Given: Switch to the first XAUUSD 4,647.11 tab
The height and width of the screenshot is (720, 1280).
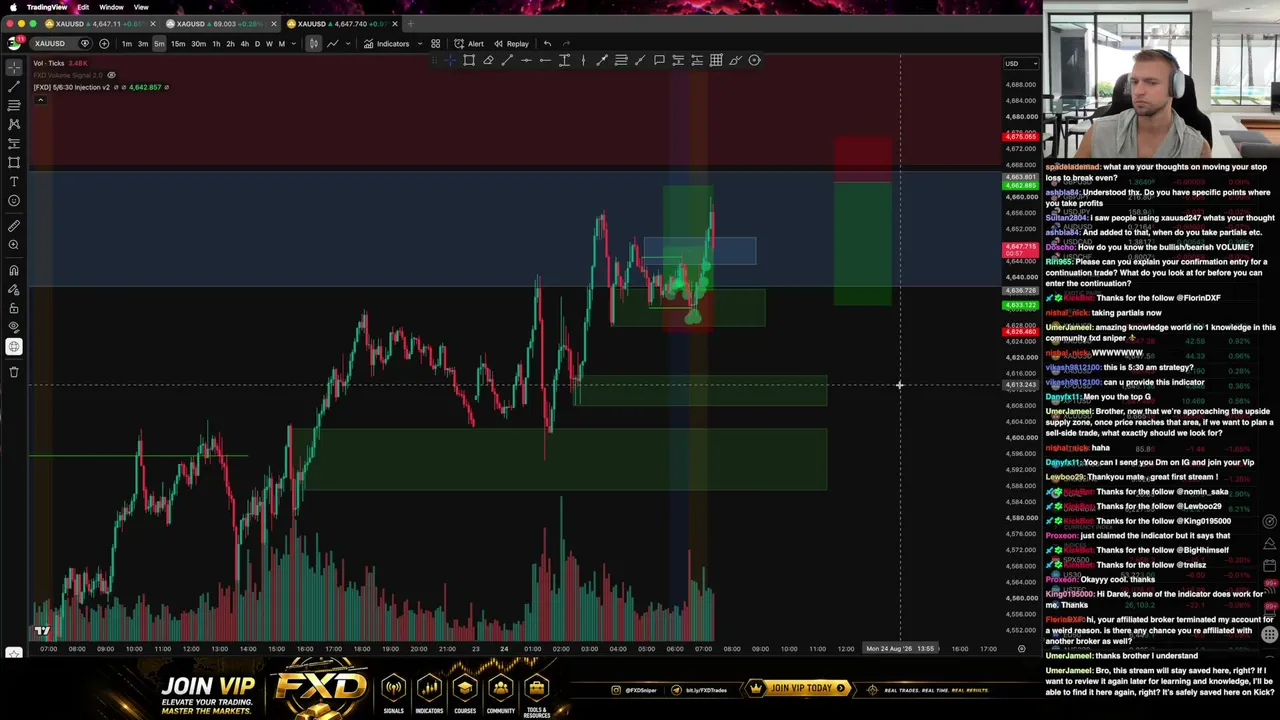Looking at the screenshot, I should (x=100, y=24).
